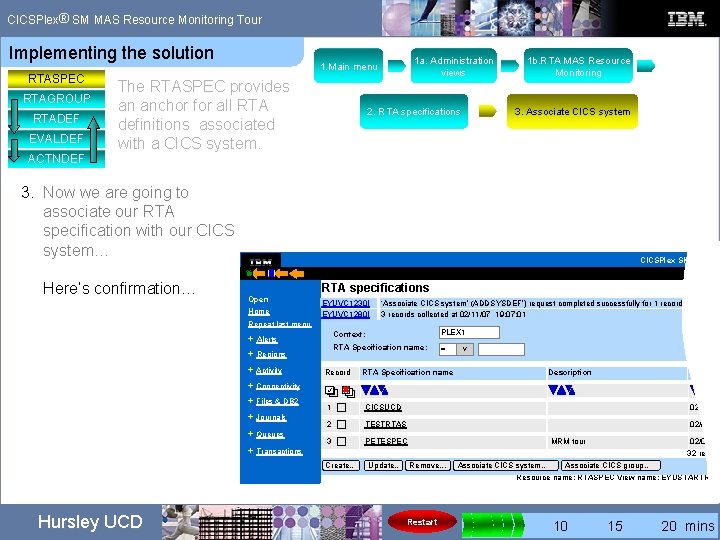Click the Remove... button
This screenshot has width=720, height=540.
pyautogui.click(x=428, y=466)
